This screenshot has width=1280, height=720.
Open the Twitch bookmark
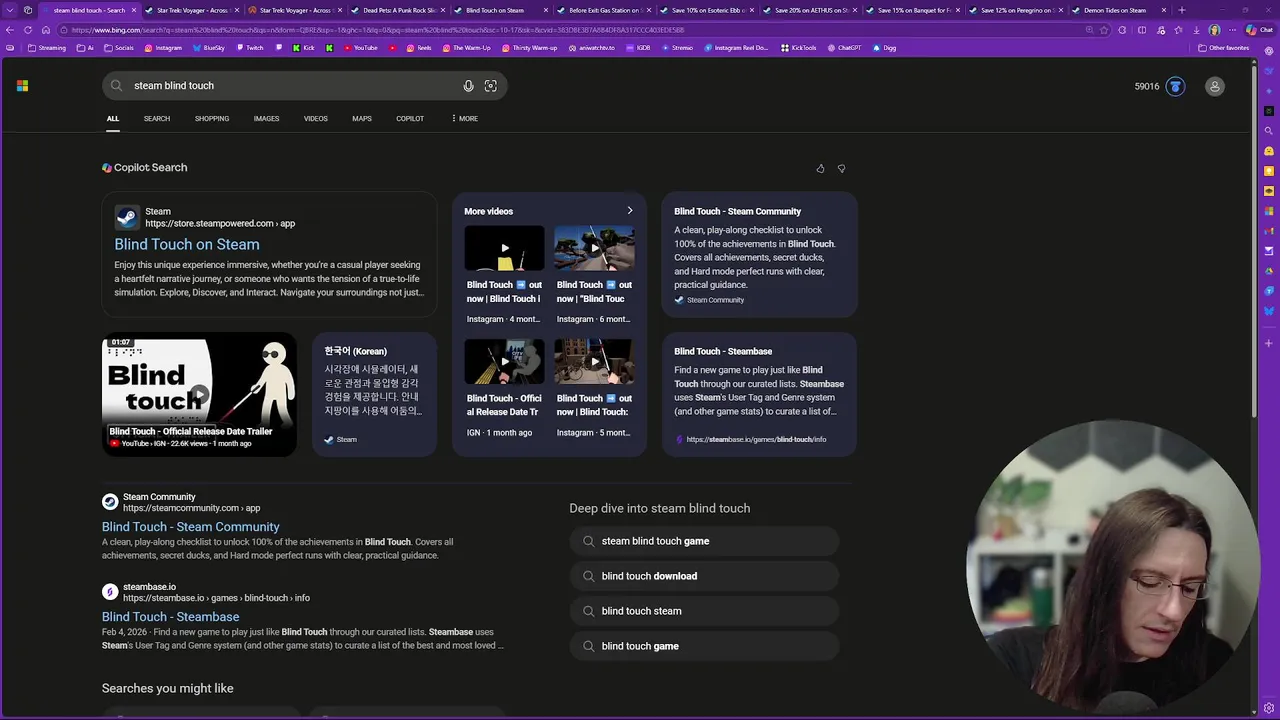(249, 48)
